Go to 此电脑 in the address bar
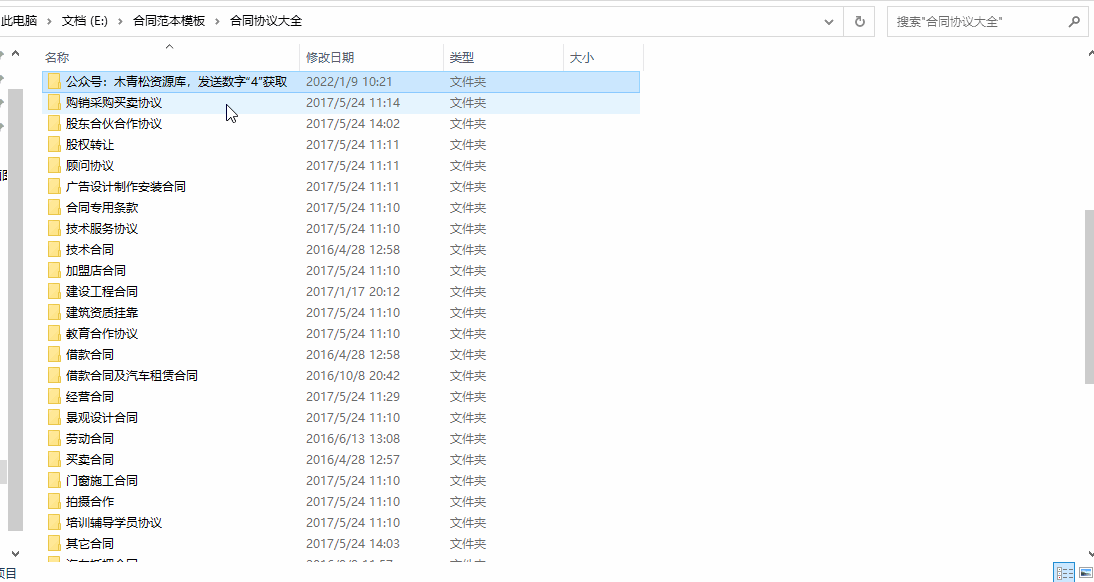This screenshot has height=582, width=1094. 19,22
